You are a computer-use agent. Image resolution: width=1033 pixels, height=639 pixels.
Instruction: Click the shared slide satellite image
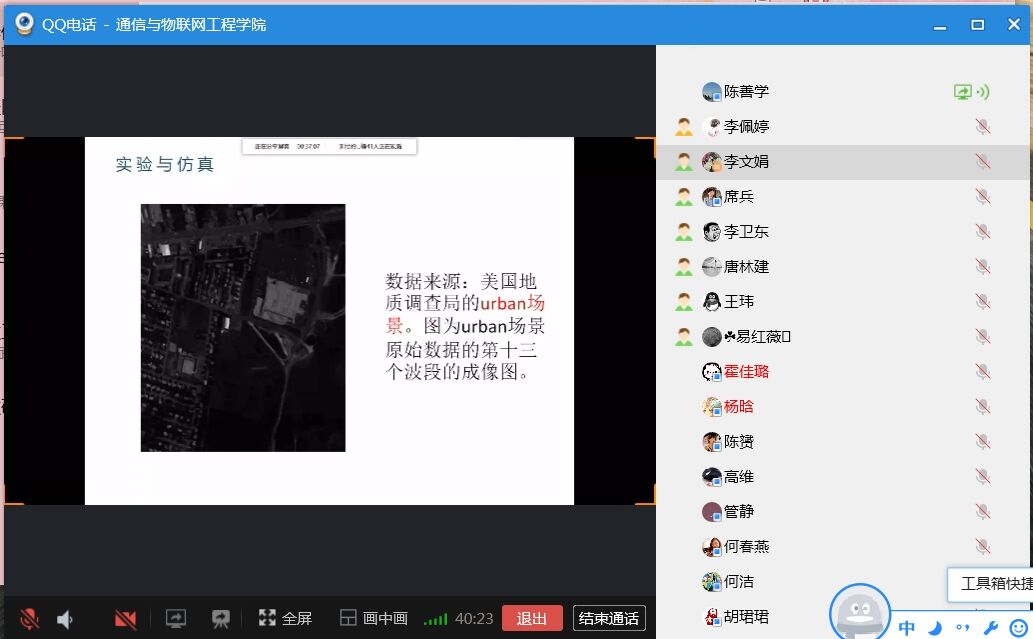tap(243, 328)
